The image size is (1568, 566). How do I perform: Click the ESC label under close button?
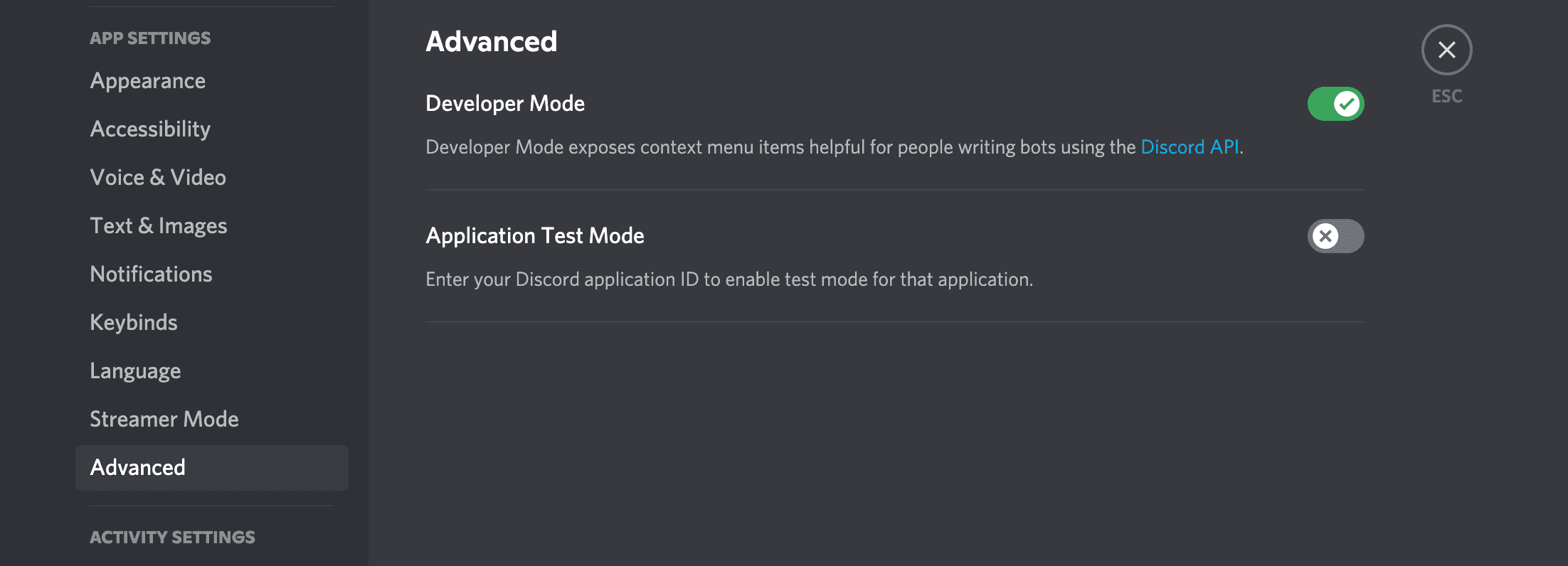click(x=1446, y=96)
